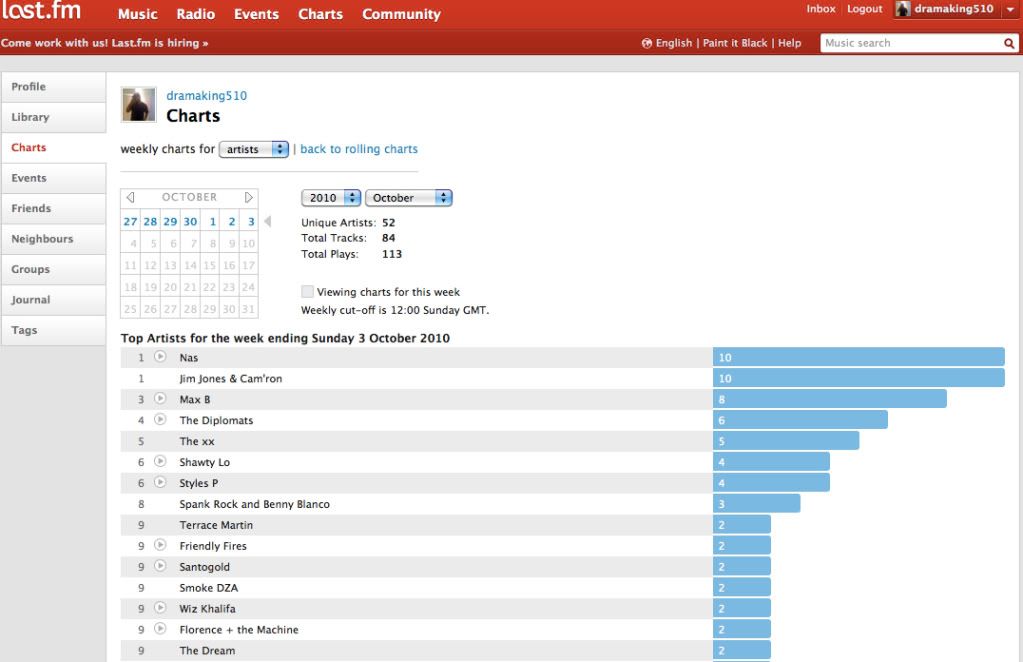Play The Diplomats artist icon
This screenshot has height=662, width=1023.
160,419
